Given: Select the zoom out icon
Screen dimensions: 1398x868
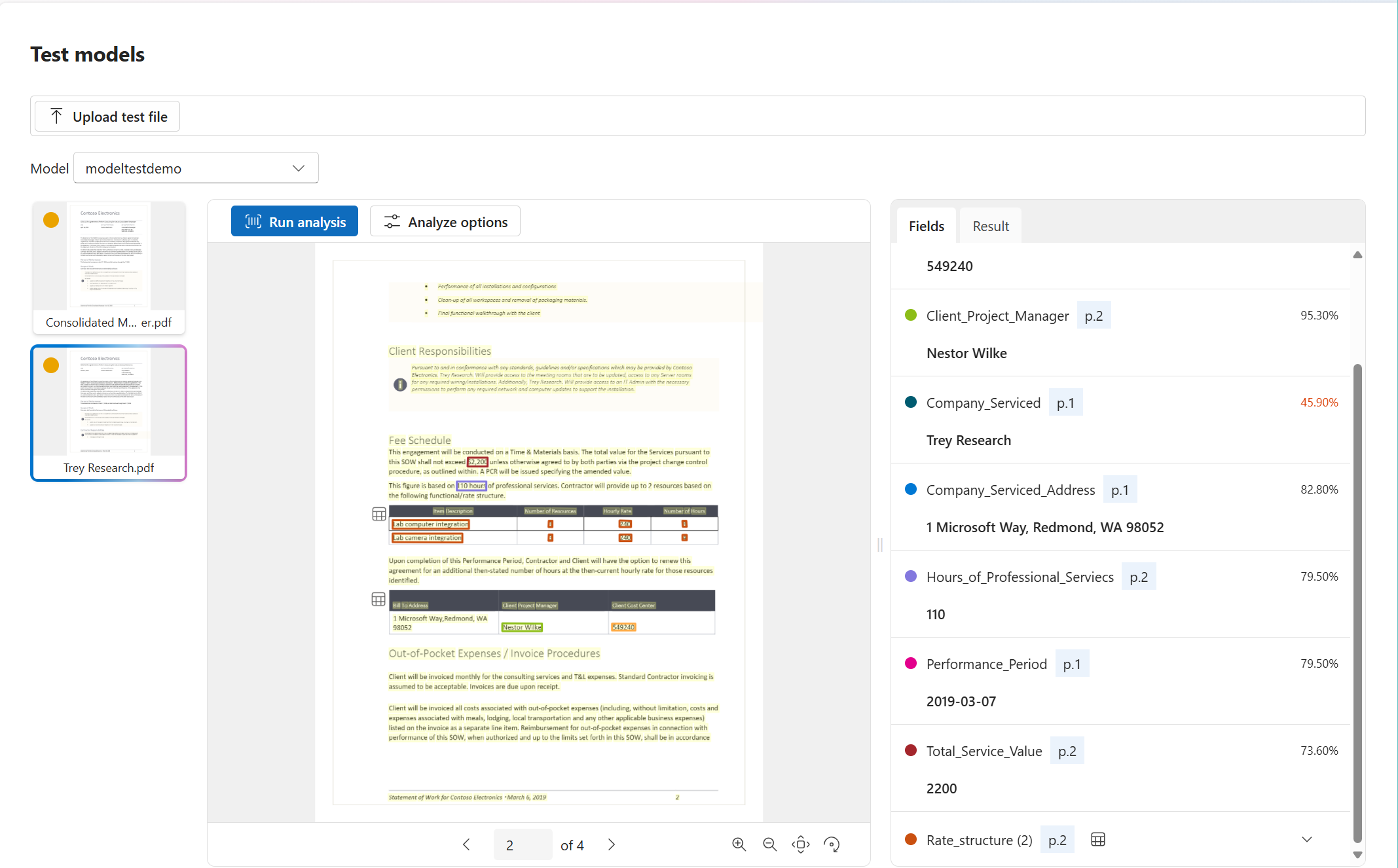Looking at the screenshot, I should tap(770, 845).
